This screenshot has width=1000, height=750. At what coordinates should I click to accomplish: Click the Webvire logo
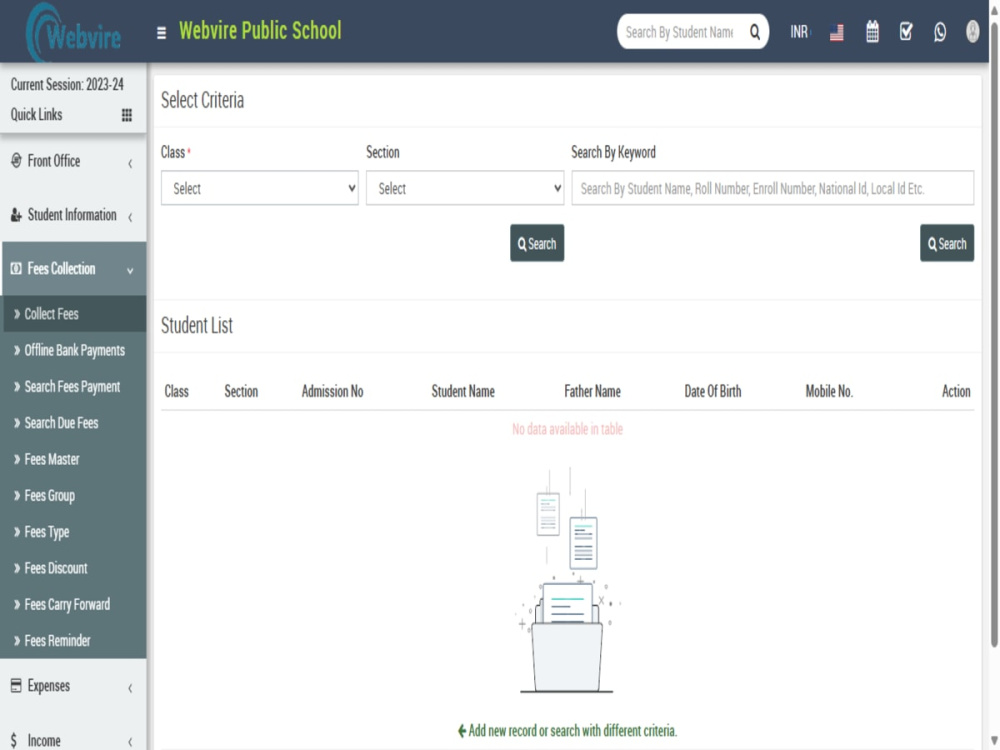(x=73, y=32)
